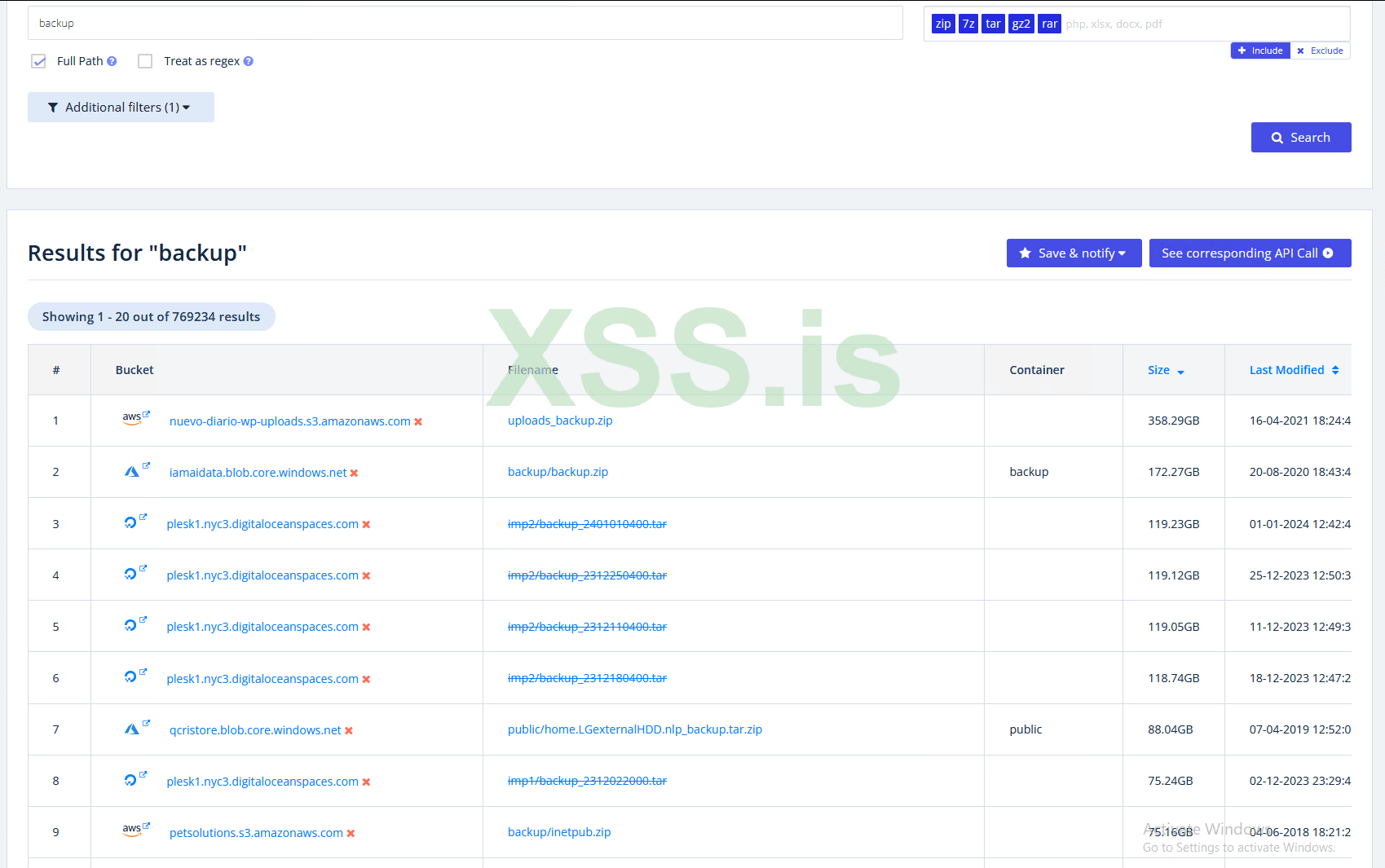Click red X beside row 8 plesk1 bucket
The height and width of the screenshot is (868, 1385).
pos(366,782)
